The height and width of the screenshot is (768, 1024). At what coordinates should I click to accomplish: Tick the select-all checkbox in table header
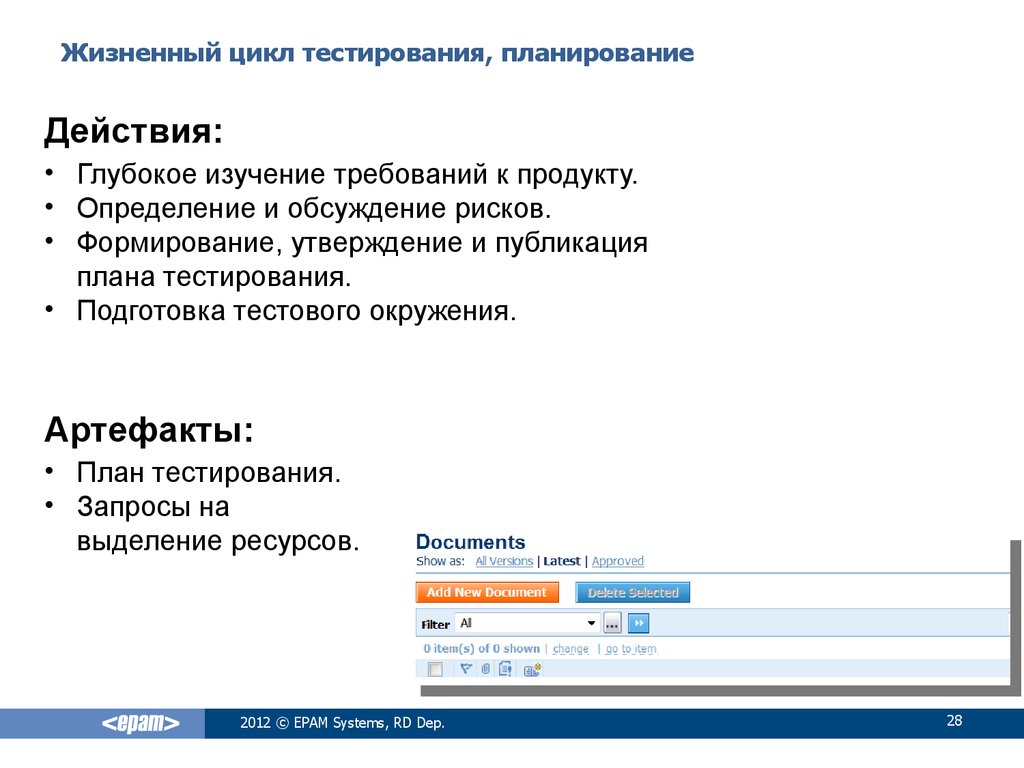pyautogui.click(x=435, y=669)
